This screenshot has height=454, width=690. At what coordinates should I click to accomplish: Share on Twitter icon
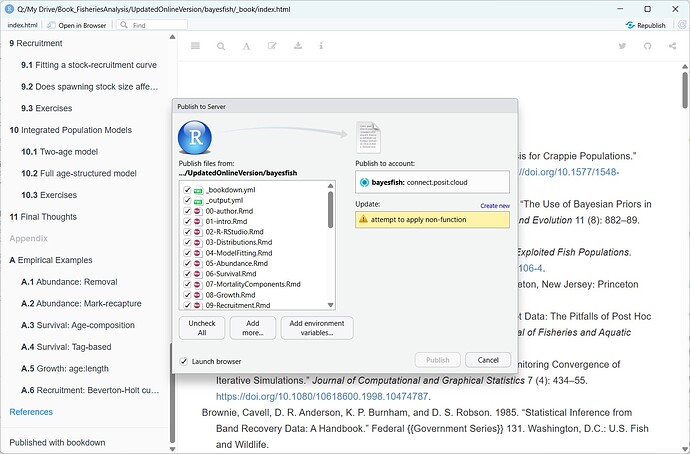622,46
